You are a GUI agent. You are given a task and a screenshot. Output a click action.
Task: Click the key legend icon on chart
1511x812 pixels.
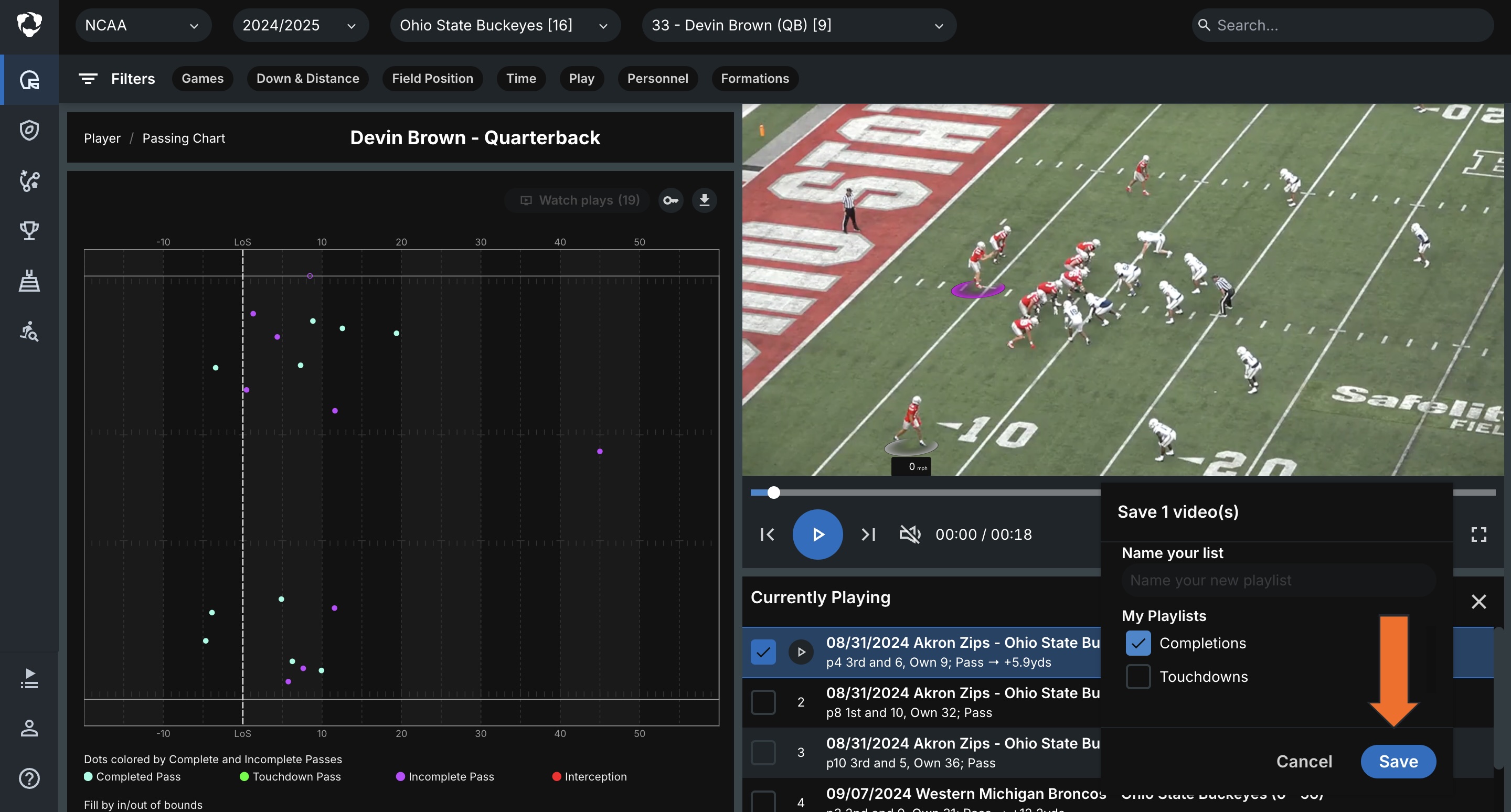(671, 200)
